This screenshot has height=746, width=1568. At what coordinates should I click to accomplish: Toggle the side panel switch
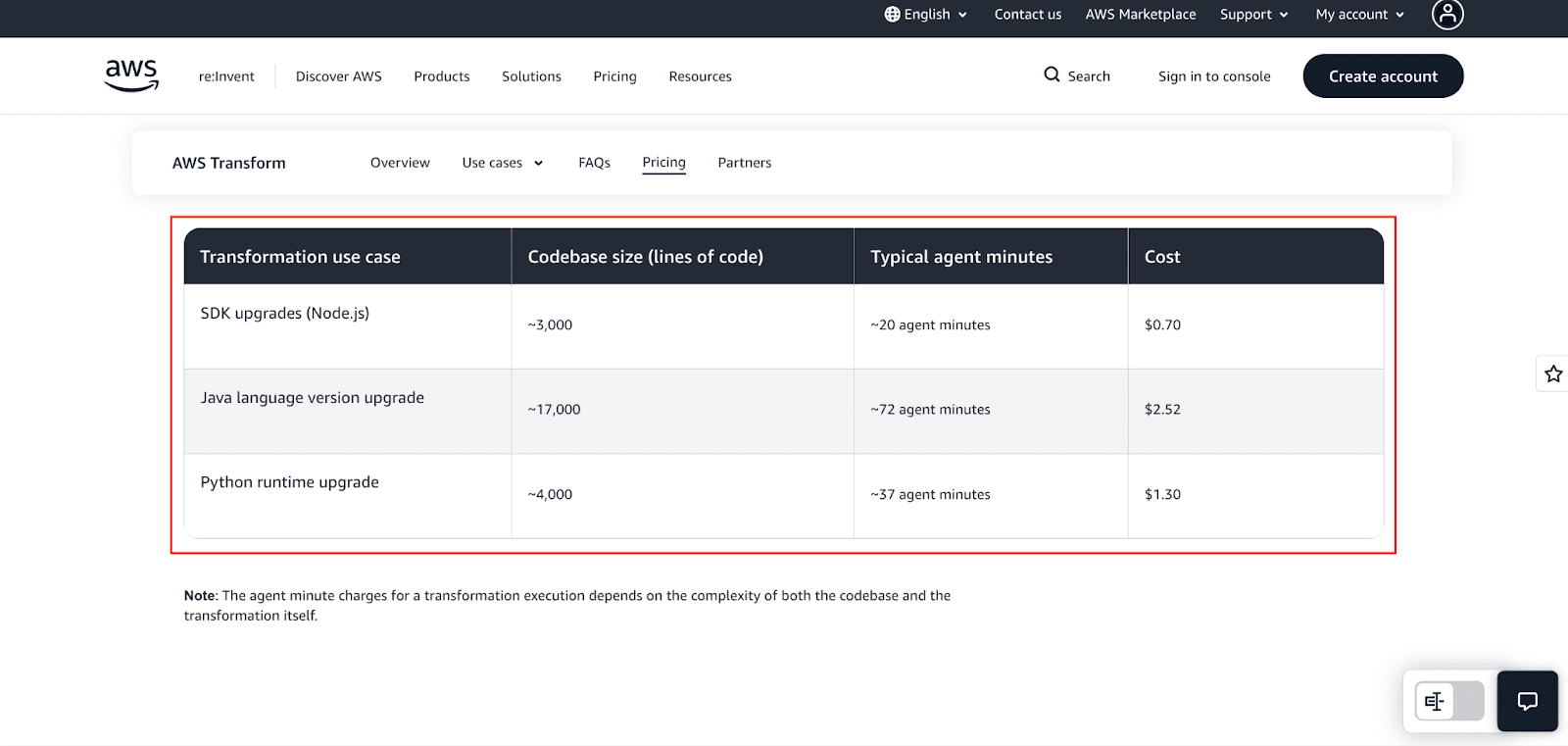pos(1449,701)
